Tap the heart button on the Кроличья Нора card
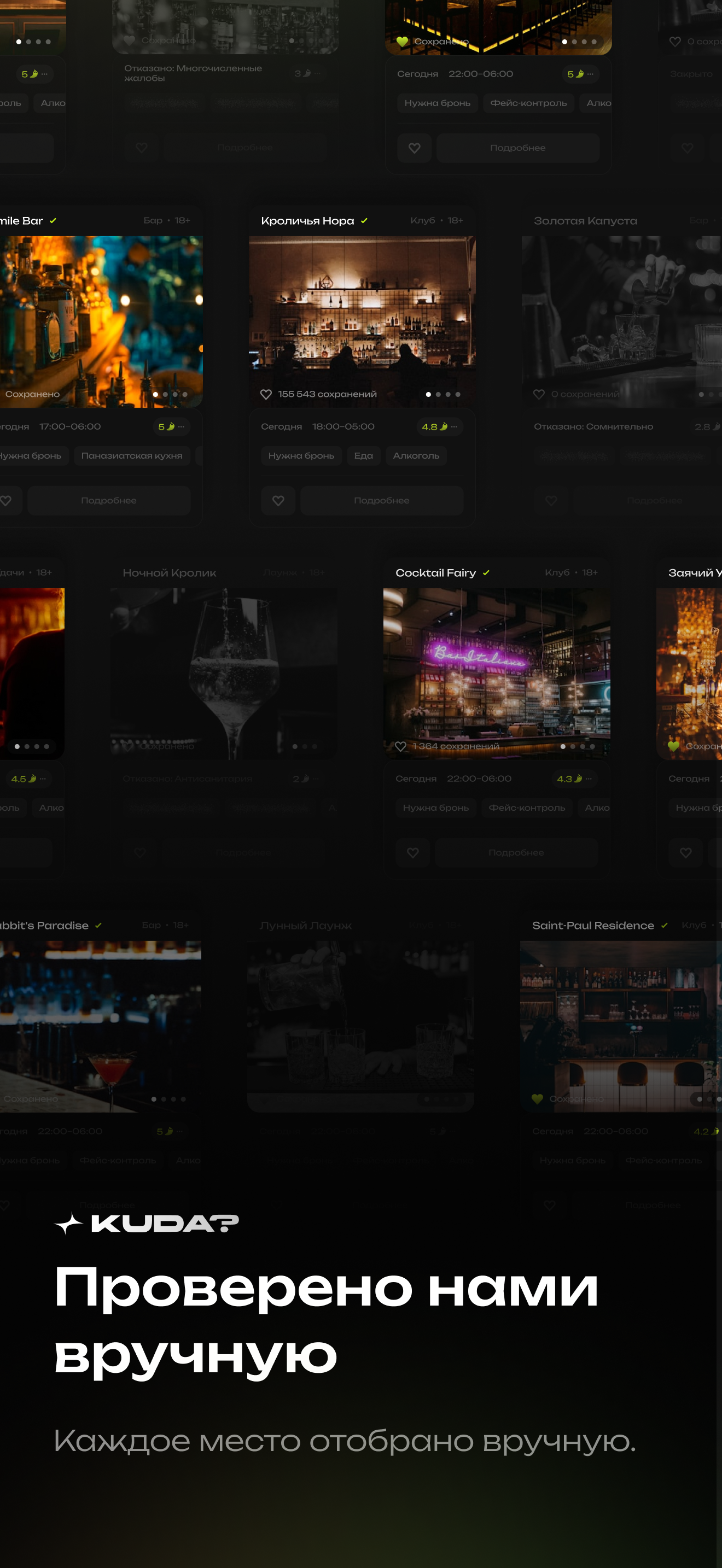The image size is (722, 1568). (x=278, y=500)
